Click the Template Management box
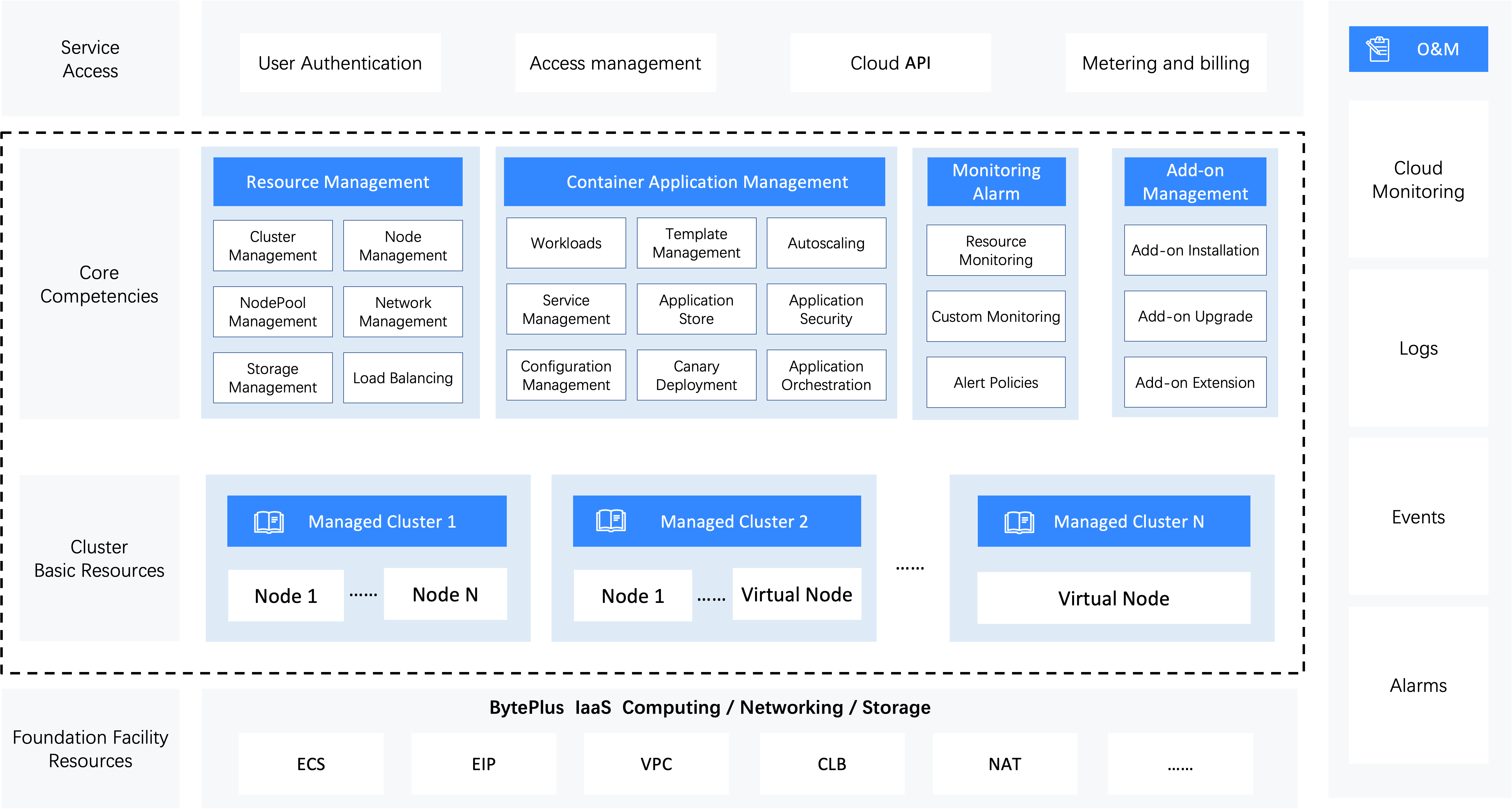 pos(696,243)
